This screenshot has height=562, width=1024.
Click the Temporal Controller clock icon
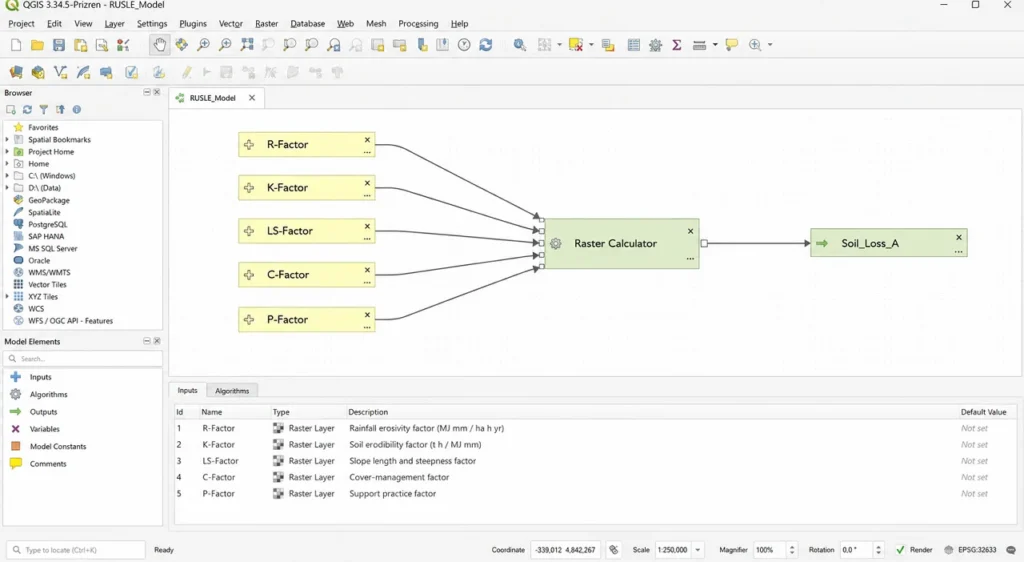click(x=464, y=45)
